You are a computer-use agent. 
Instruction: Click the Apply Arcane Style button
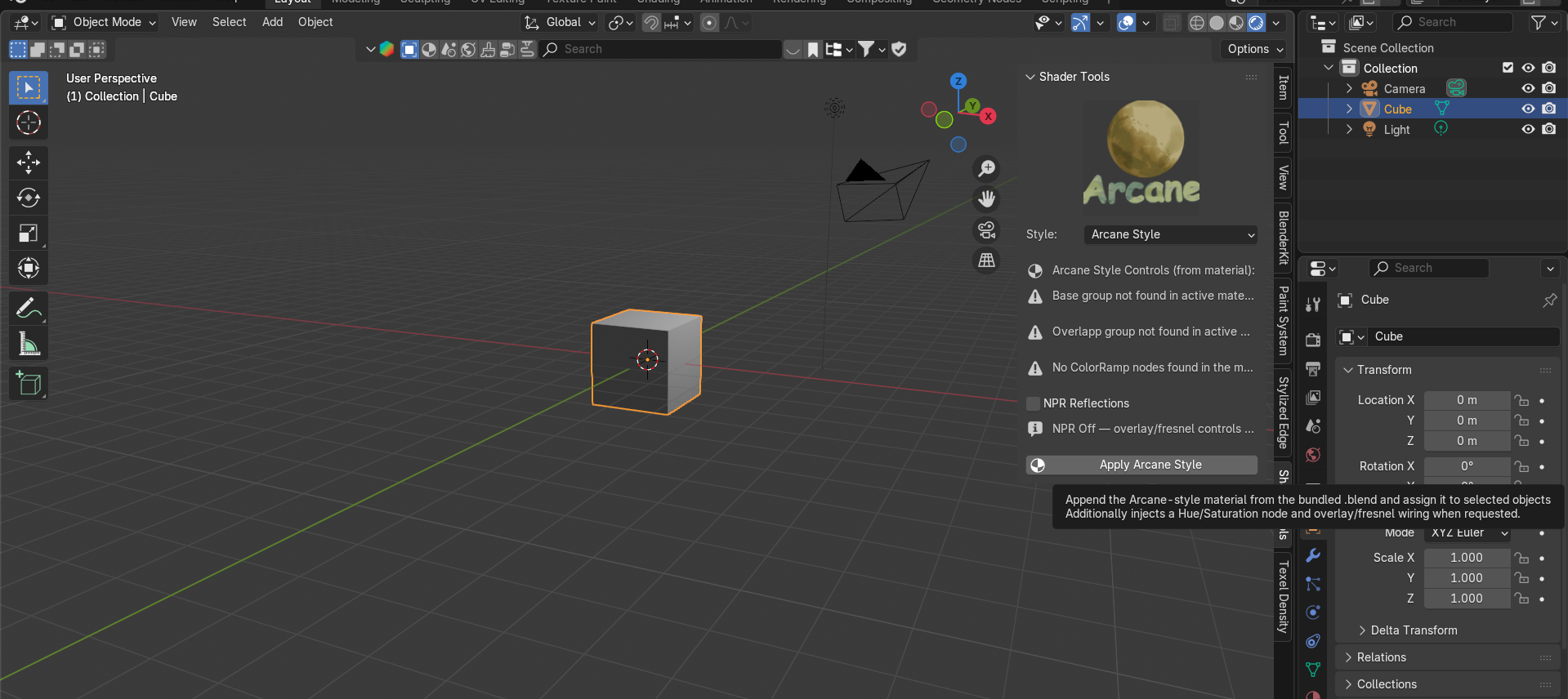tap(1141, 465)
